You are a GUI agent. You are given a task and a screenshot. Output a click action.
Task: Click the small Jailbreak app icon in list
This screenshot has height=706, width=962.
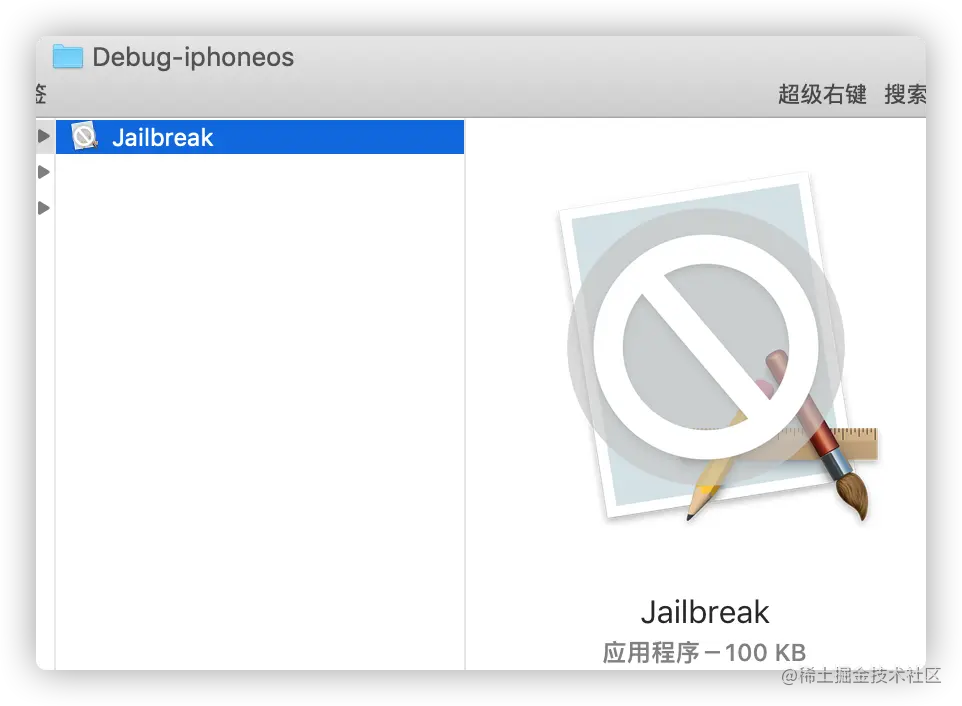[x=84, y=136]
